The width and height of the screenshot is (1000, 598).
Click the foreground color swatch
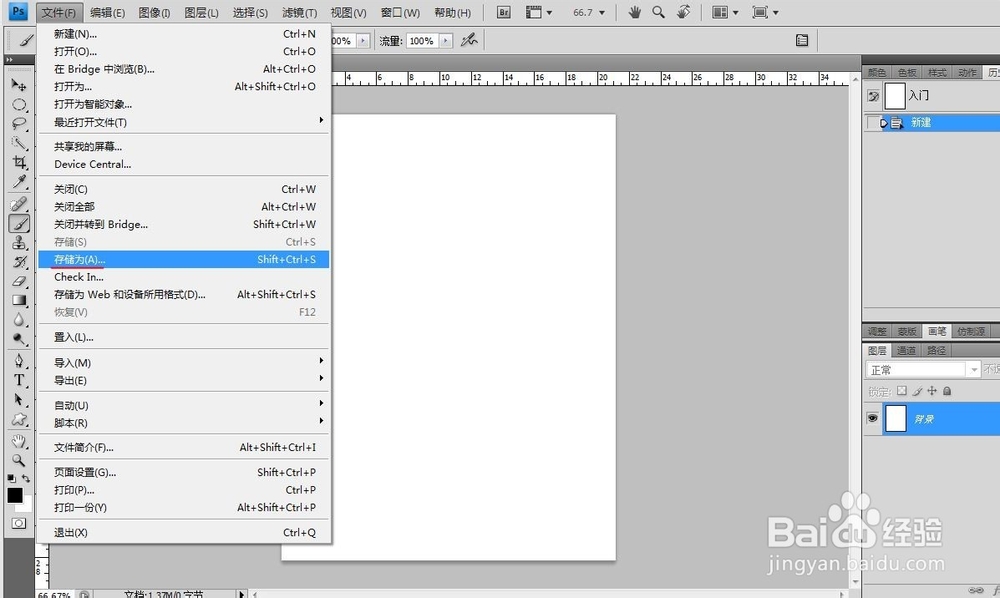point(15,495)
